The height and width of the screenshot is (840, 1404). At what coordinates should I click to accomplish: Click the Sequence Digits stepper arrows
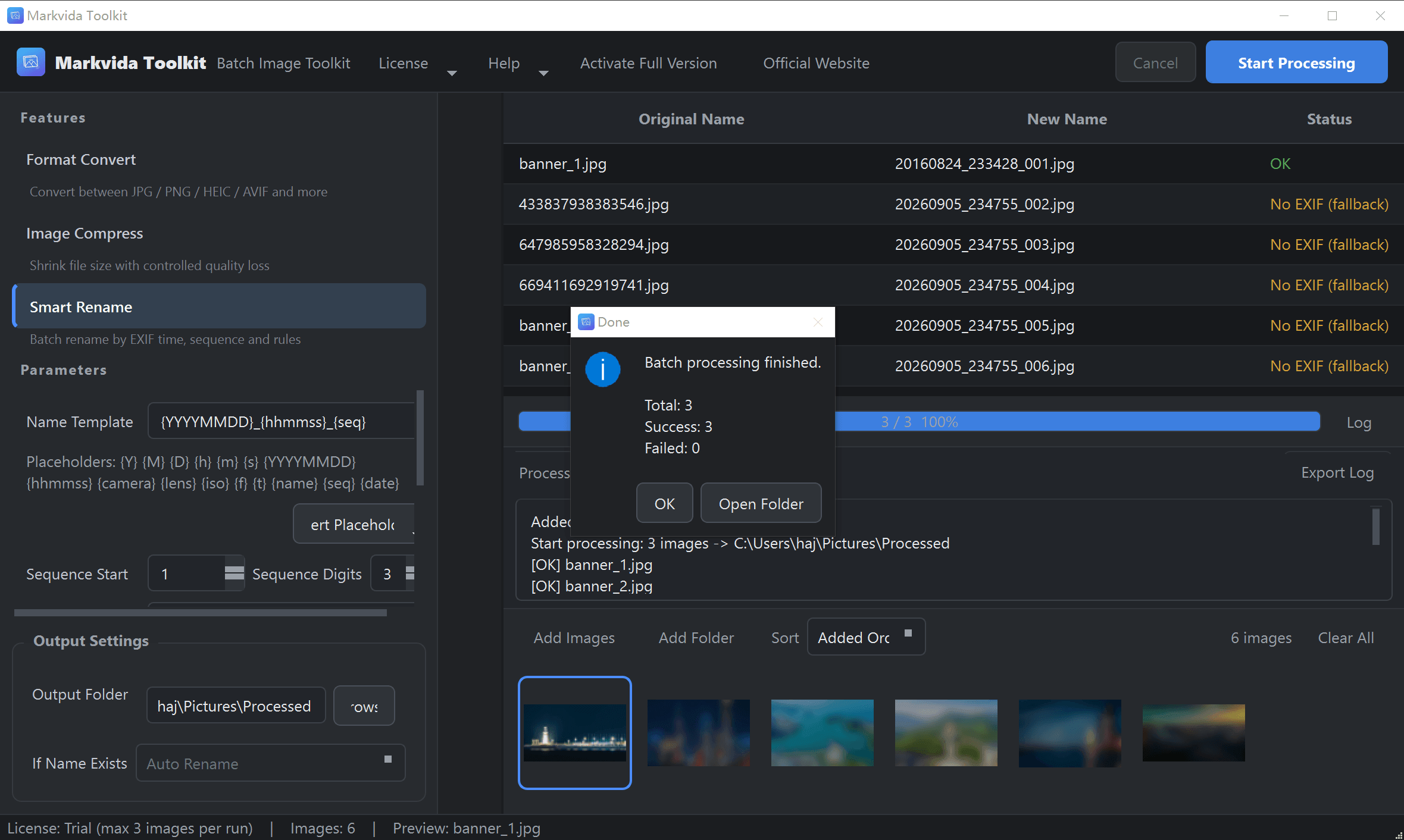pos(409,573)
